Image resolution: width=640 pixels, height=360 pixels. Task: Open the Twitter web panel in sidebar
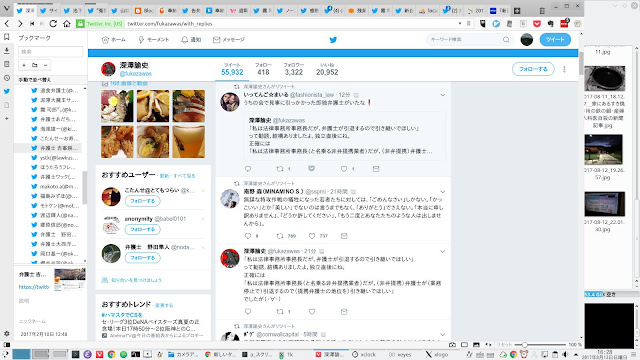point(7,91)
